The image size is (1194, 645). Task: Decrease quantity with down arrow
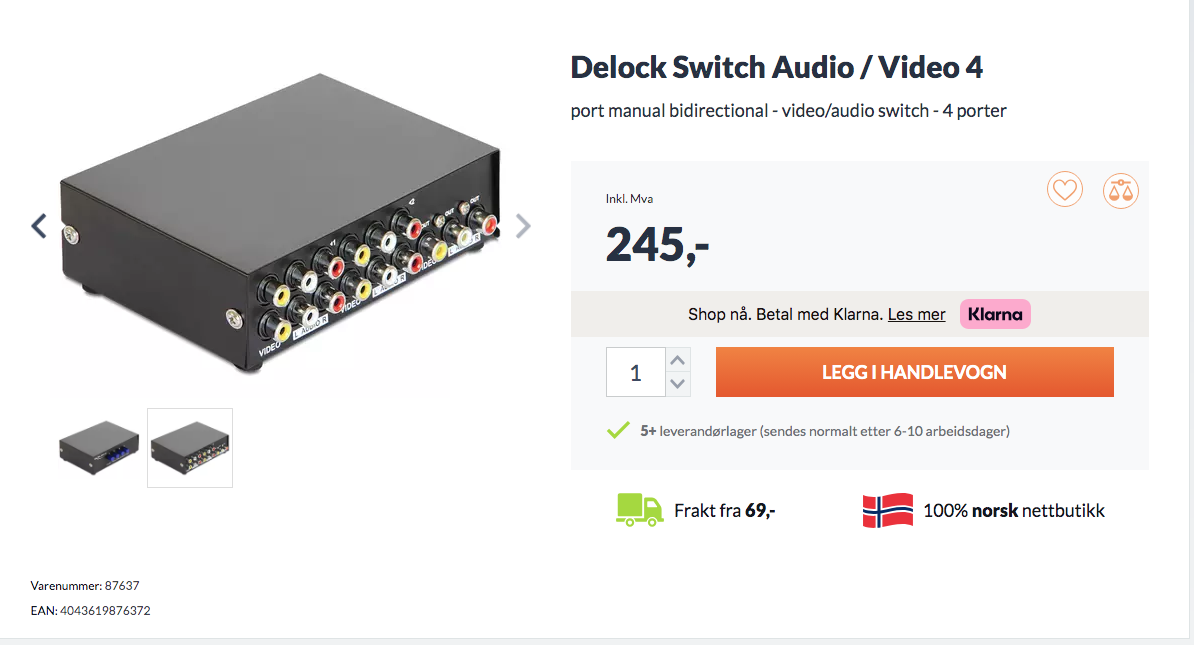pyautogui.click(x=678, y=384)
